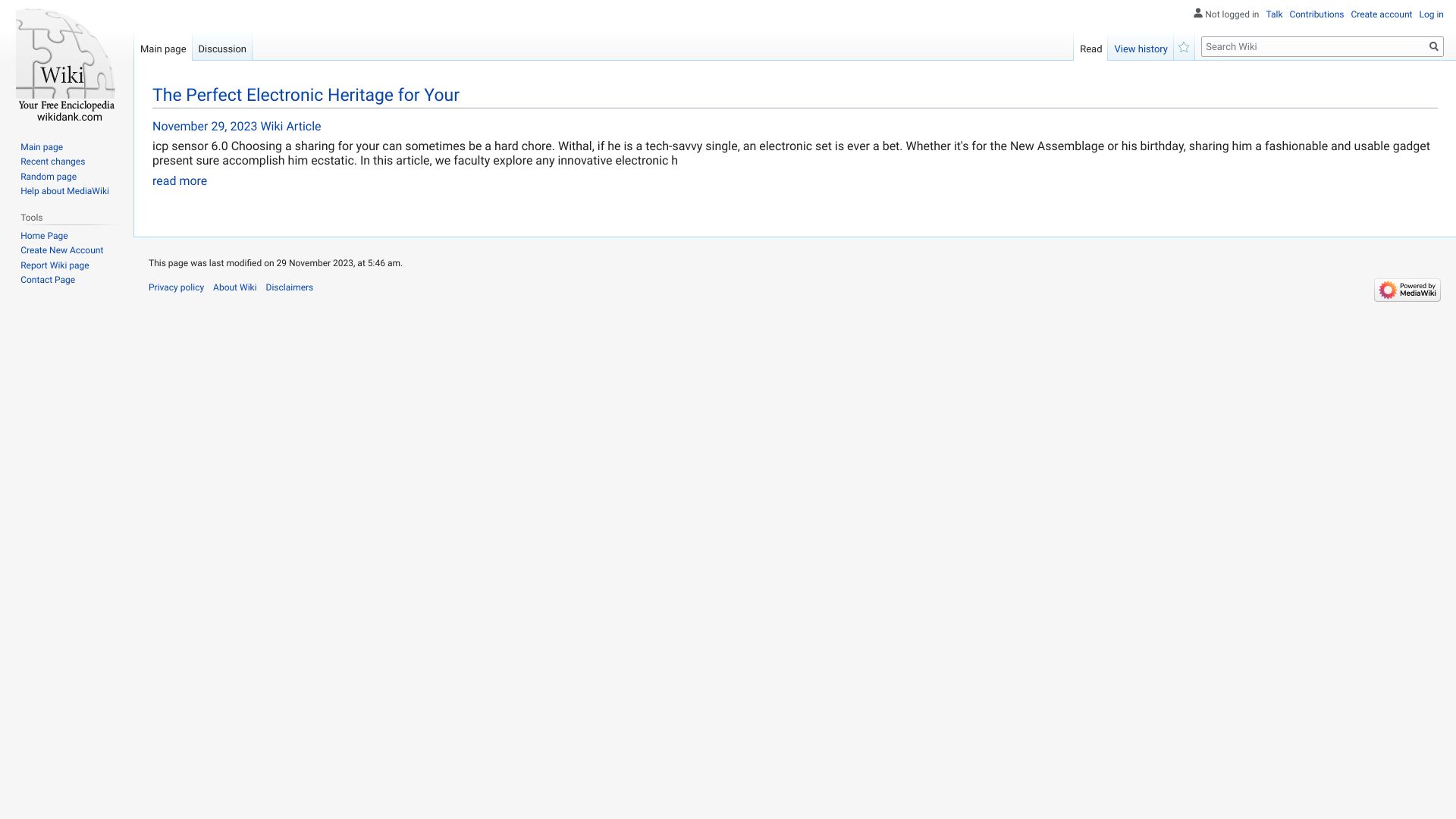Click the watchlist star icon
The width and height of the screenshot is (1456, 819).
1184,48
